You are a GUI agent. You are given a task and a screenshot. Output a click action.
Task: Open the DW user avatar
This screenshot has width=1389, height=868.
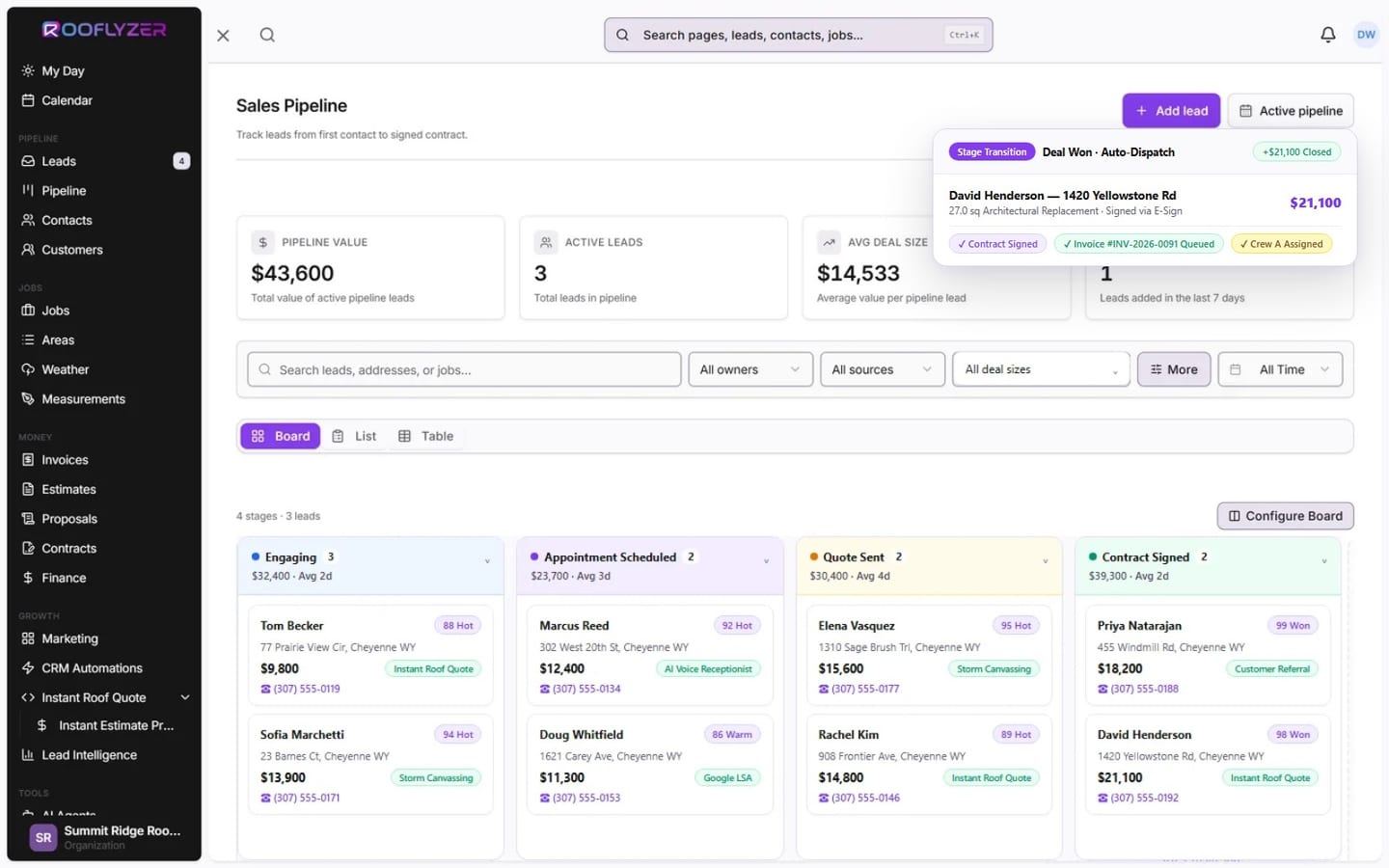pos(1366,35)
